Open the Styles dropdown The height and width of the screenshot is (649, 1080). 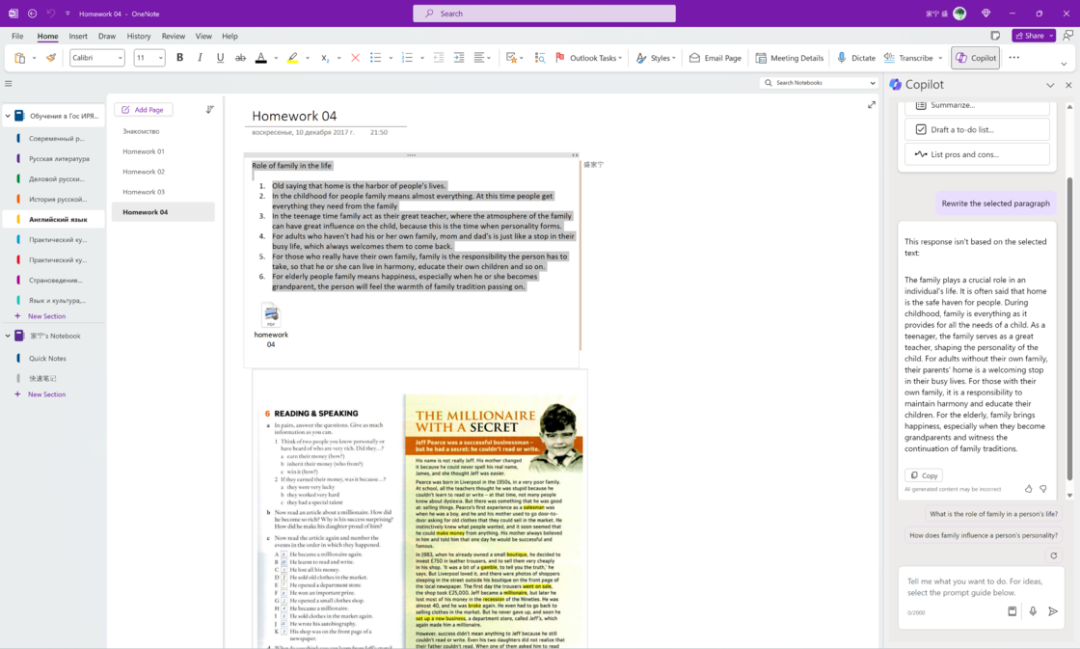pyautogui.click(x=655, y=58)
